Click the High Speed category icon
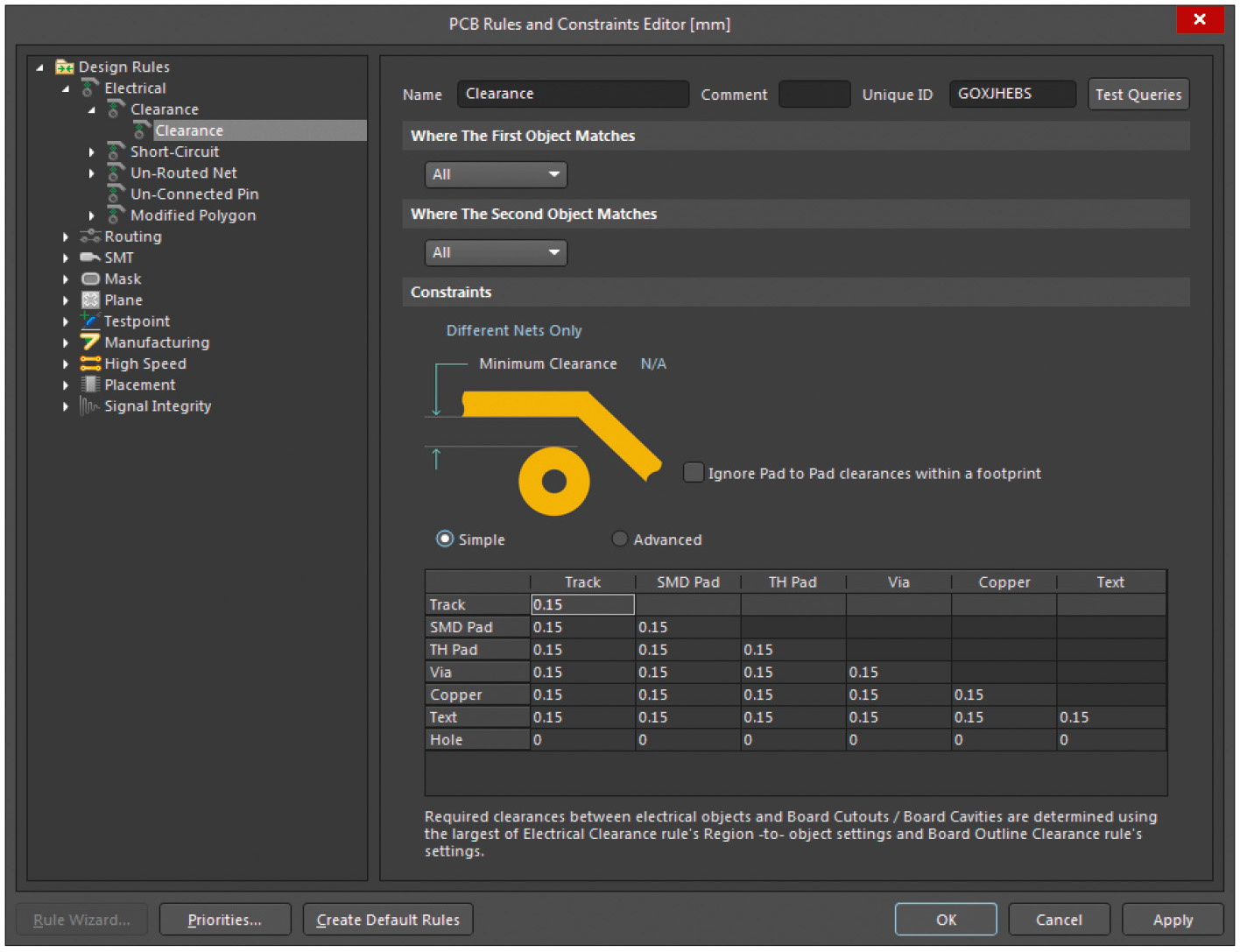Screen dimensions: 1240x952 point(90,363)
